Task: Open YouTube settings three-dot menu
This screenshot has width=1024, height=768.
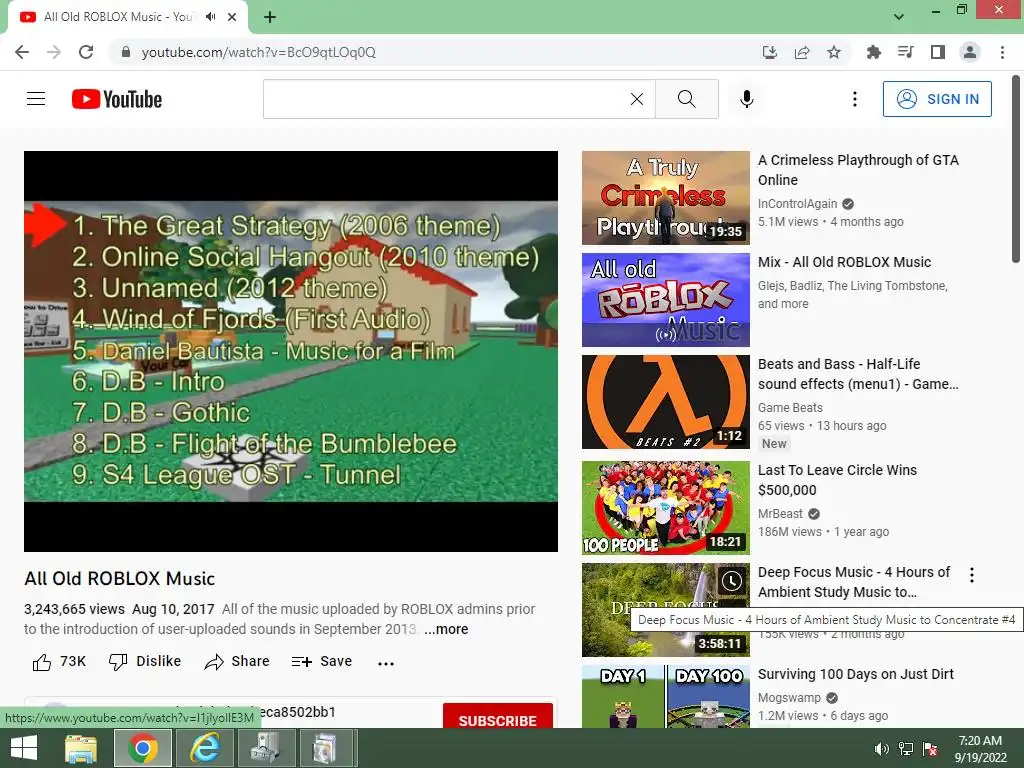Action: (x=854, y=99)
